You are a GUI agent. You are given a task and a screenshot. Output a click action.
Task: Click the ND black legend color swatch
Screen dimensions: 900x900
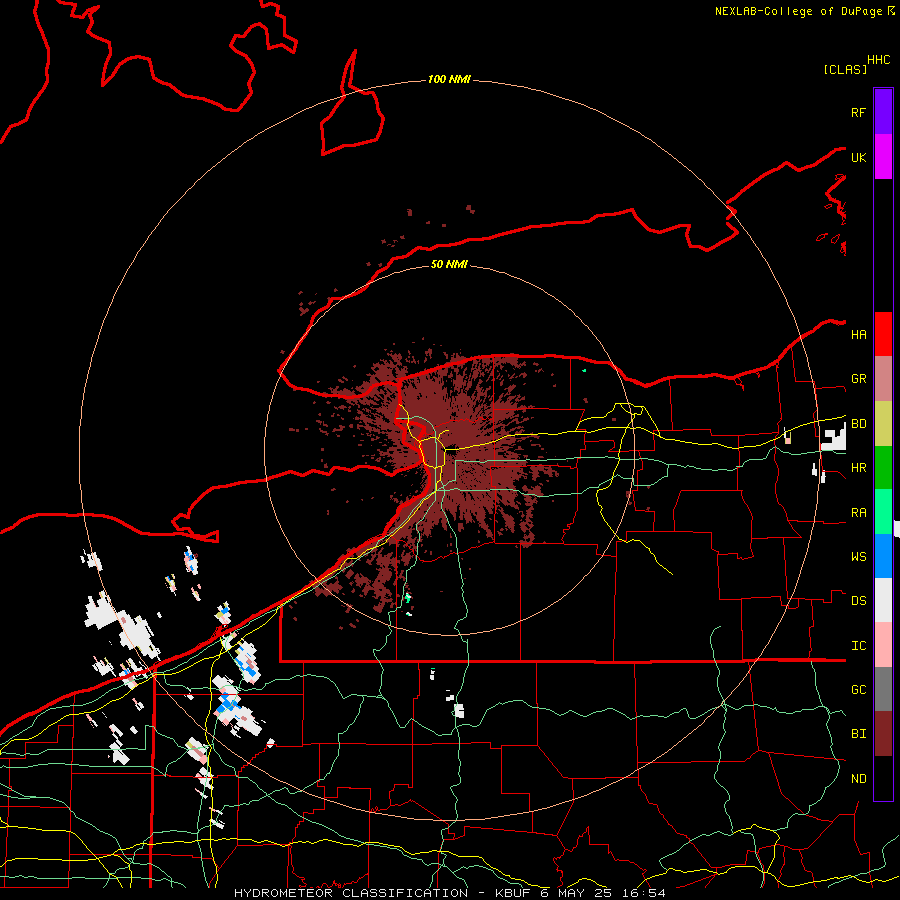point(883,778)
